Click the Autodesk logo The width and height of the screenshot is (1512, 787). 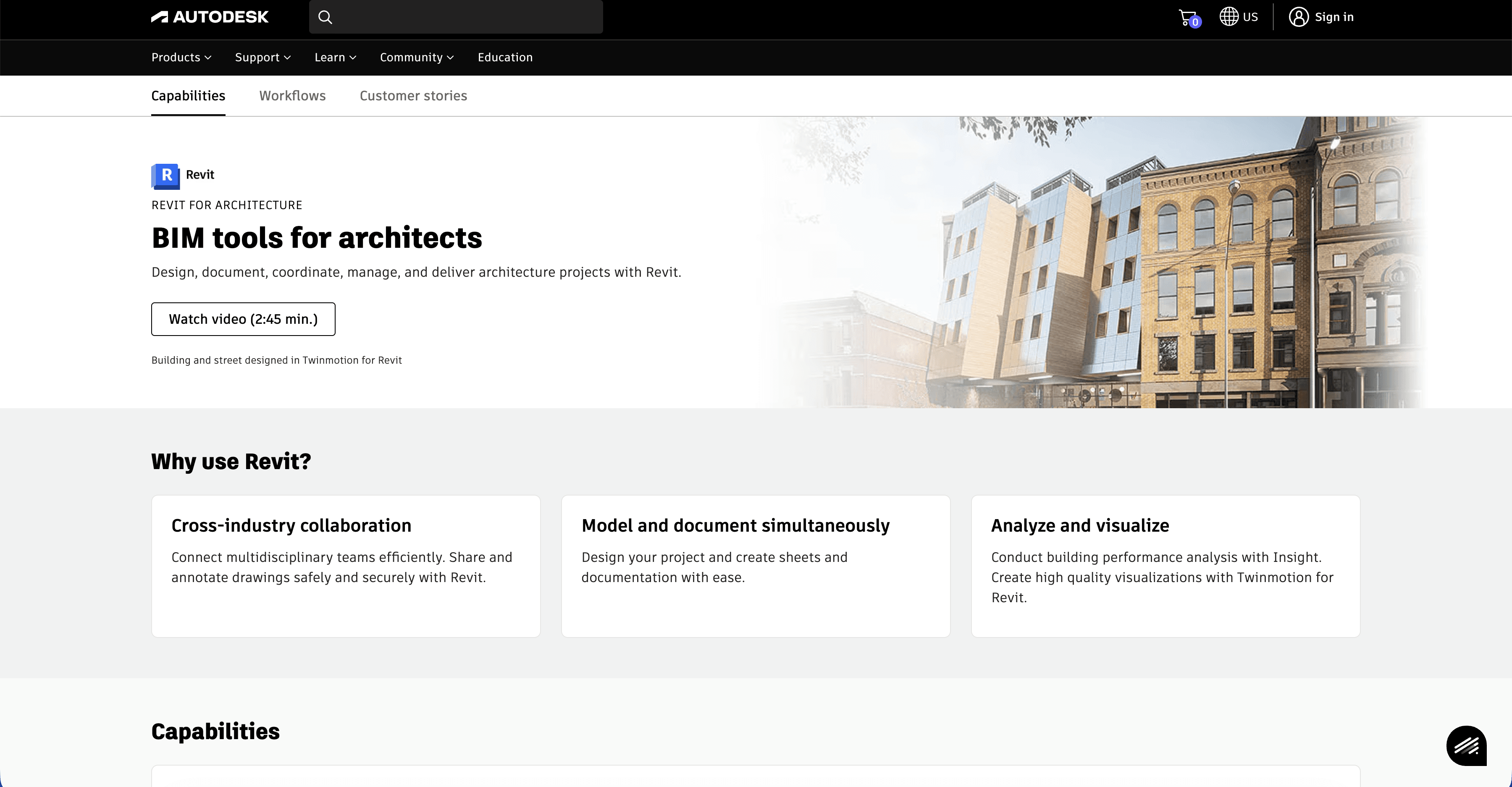210,17
